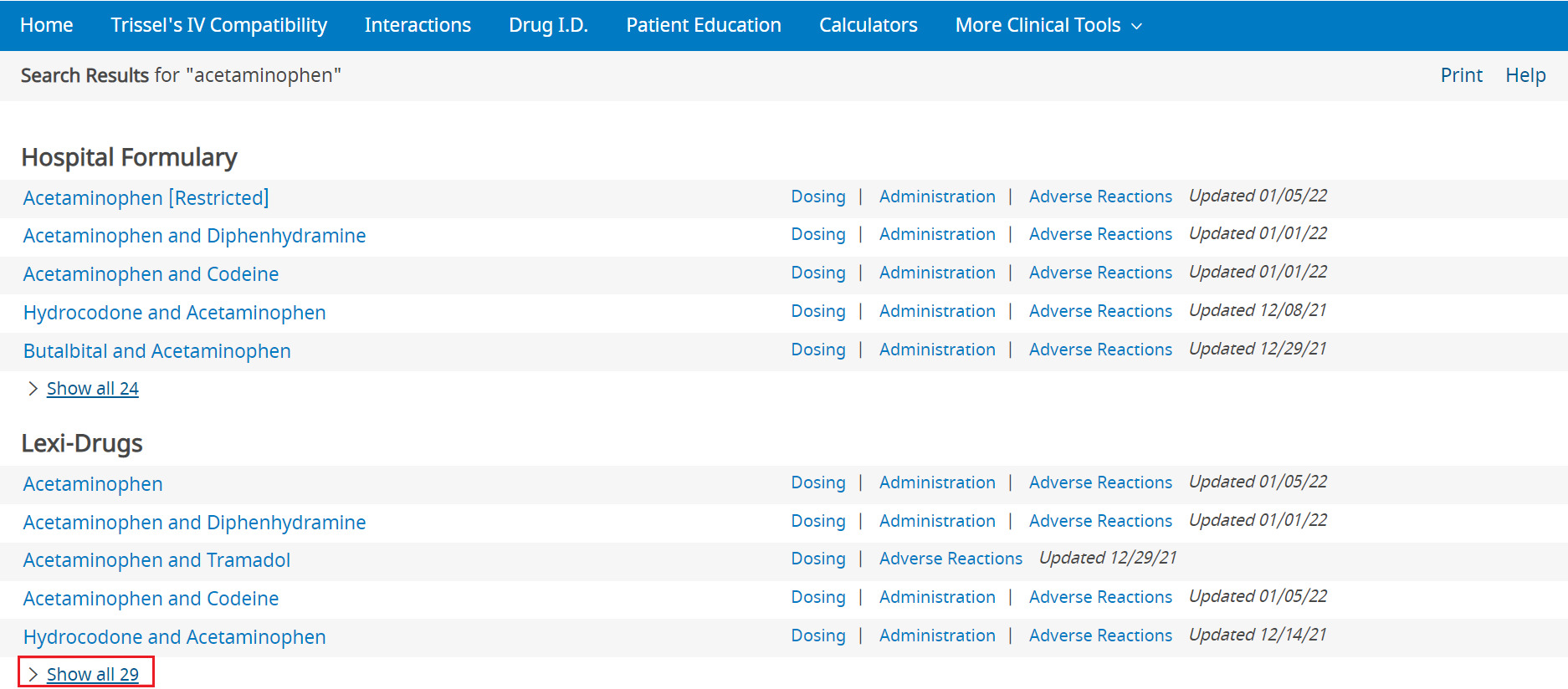1568x689 pixels.
Task: Expand Show all 24 formulary results
Action: (x=92, y=389)
